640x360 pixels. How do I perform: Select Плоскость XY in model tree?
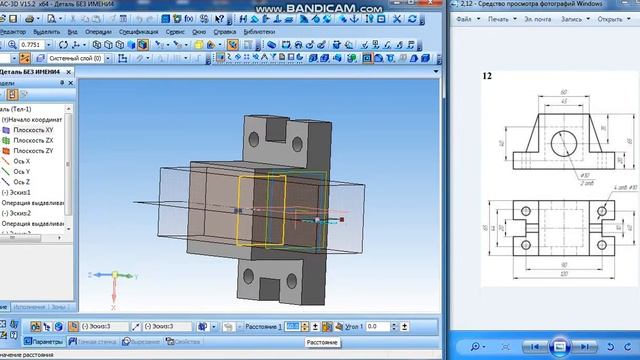(x=33, y=130)
